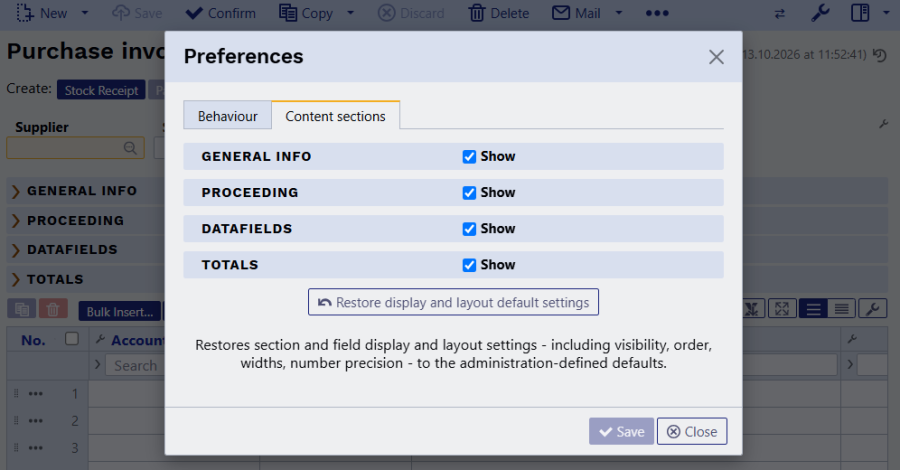Image resolution: width=900 pixels, height=470 pixels.
Task: Expand the GENERAL INFO section behind the dialog
Action: pos(15,191)
